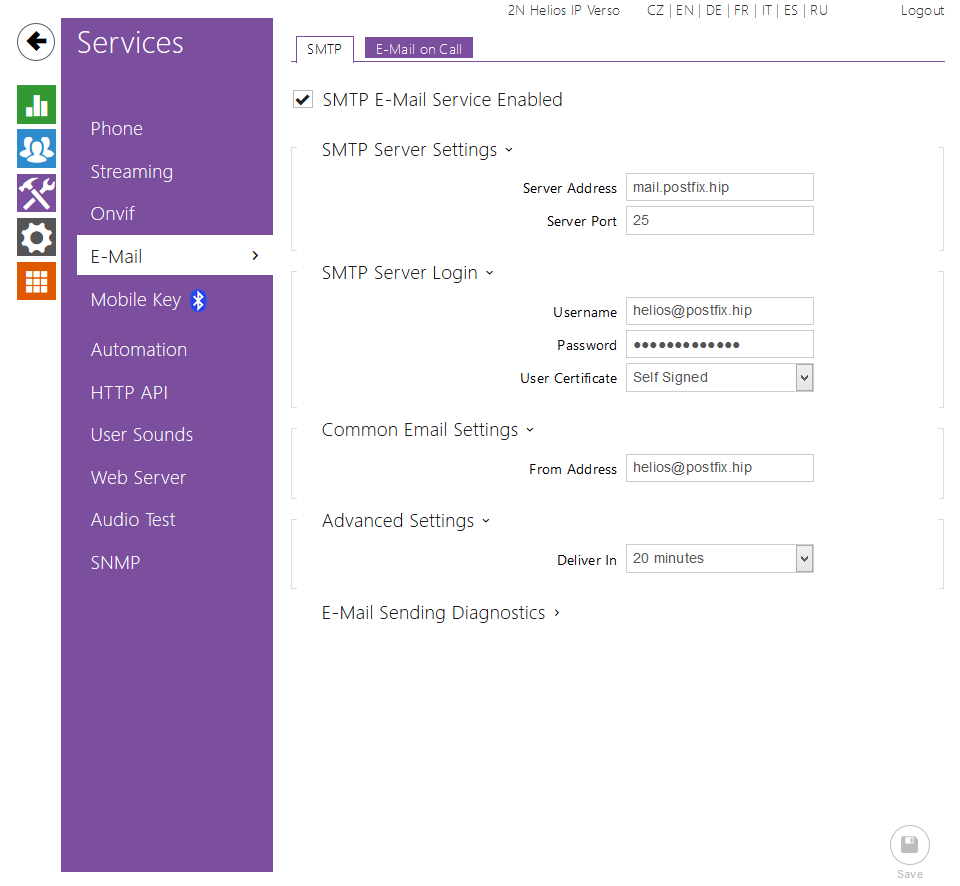Click the Logout link
The height and width of the screenshot is (886, 960).
[x=921, y=10]
